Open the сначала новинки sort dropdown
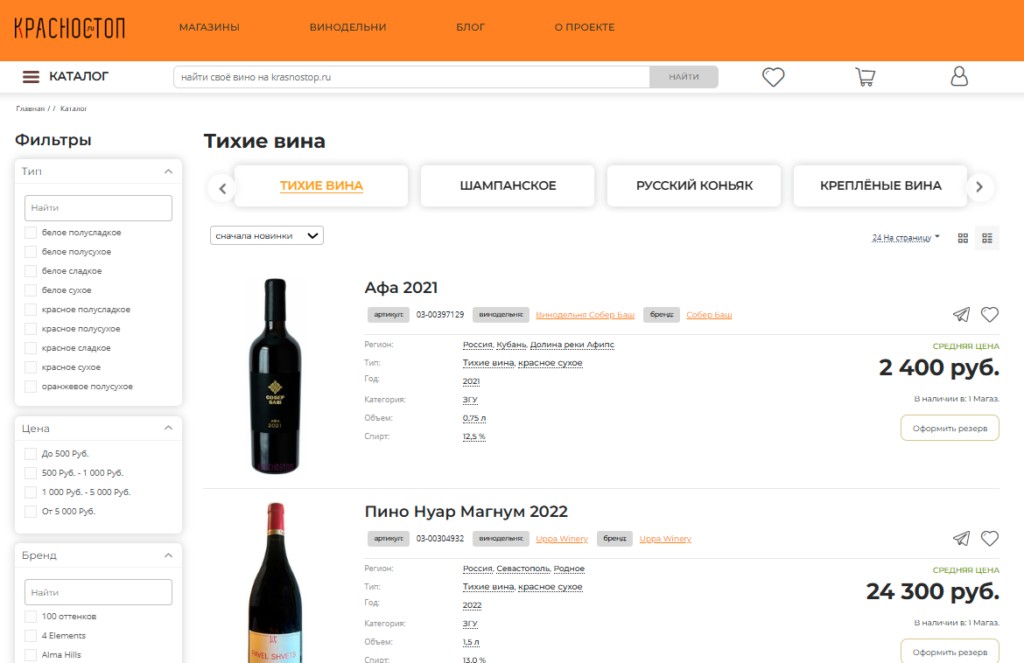The width and height of the screenshot is (1024, 663). [x=267, y=236]
